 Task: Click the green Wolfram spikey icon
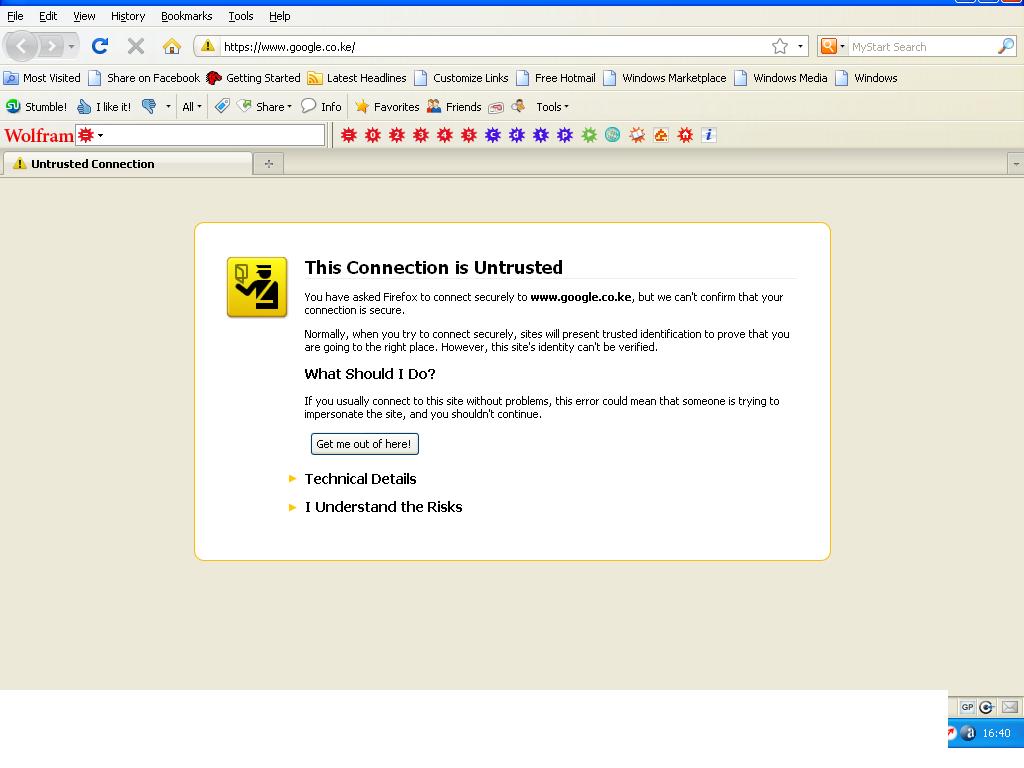click(589, 135)
